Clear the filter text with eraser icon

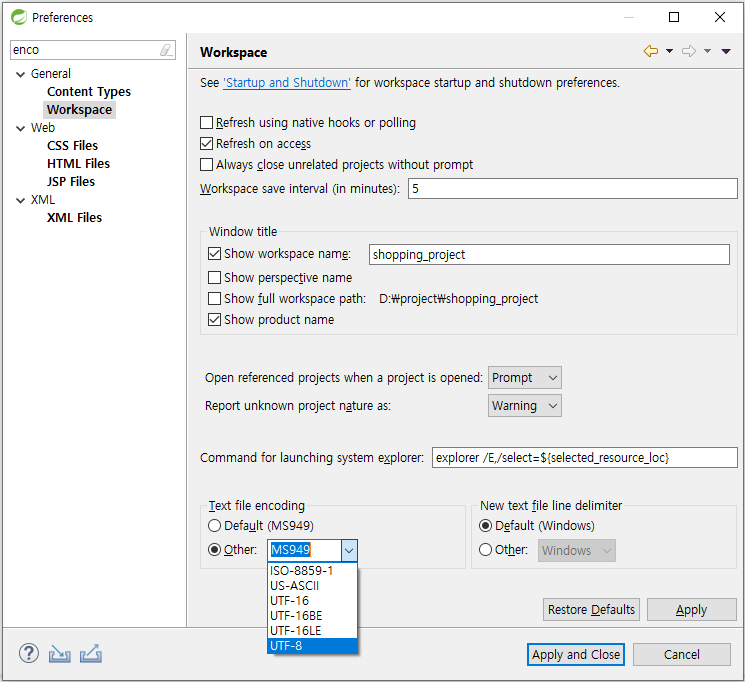pos(166,50)
